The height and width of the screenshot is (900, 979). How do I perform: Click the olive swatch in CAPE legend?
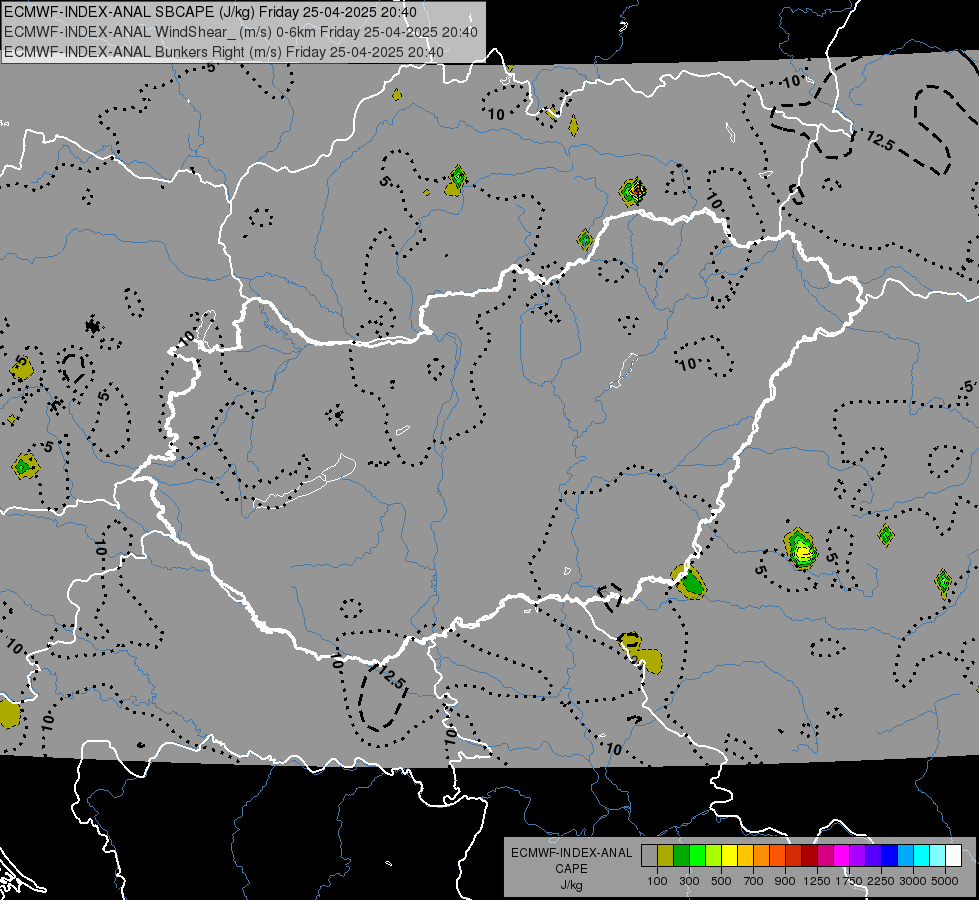(666, 856)
